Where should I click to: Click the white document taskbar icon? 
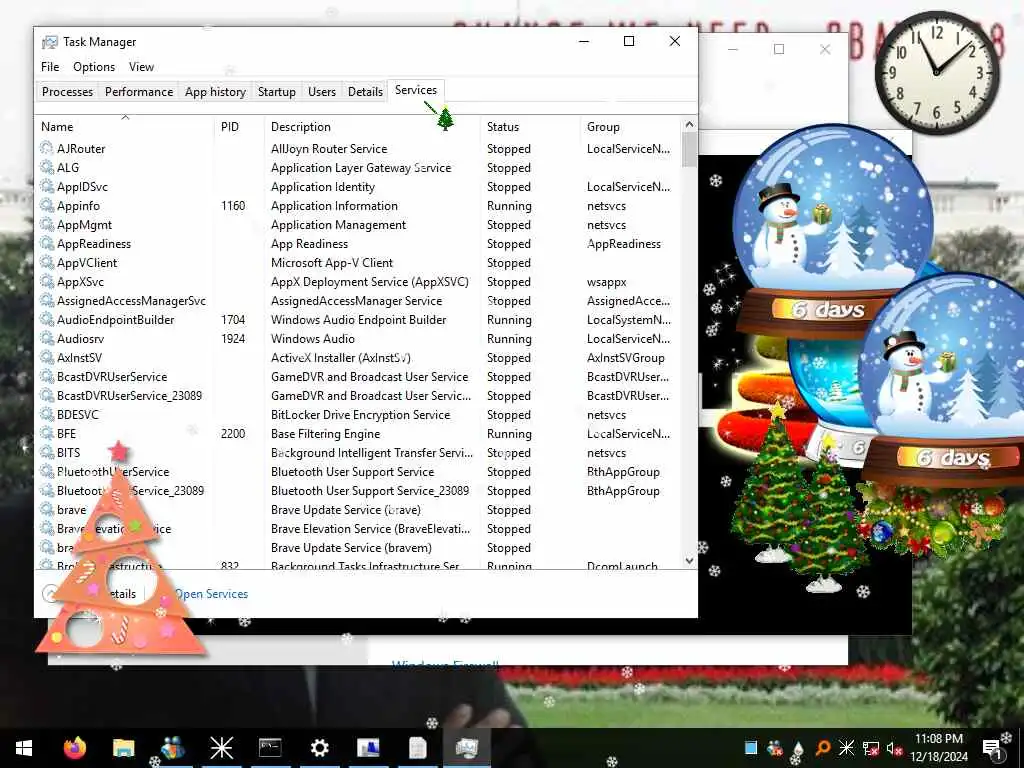417,748
